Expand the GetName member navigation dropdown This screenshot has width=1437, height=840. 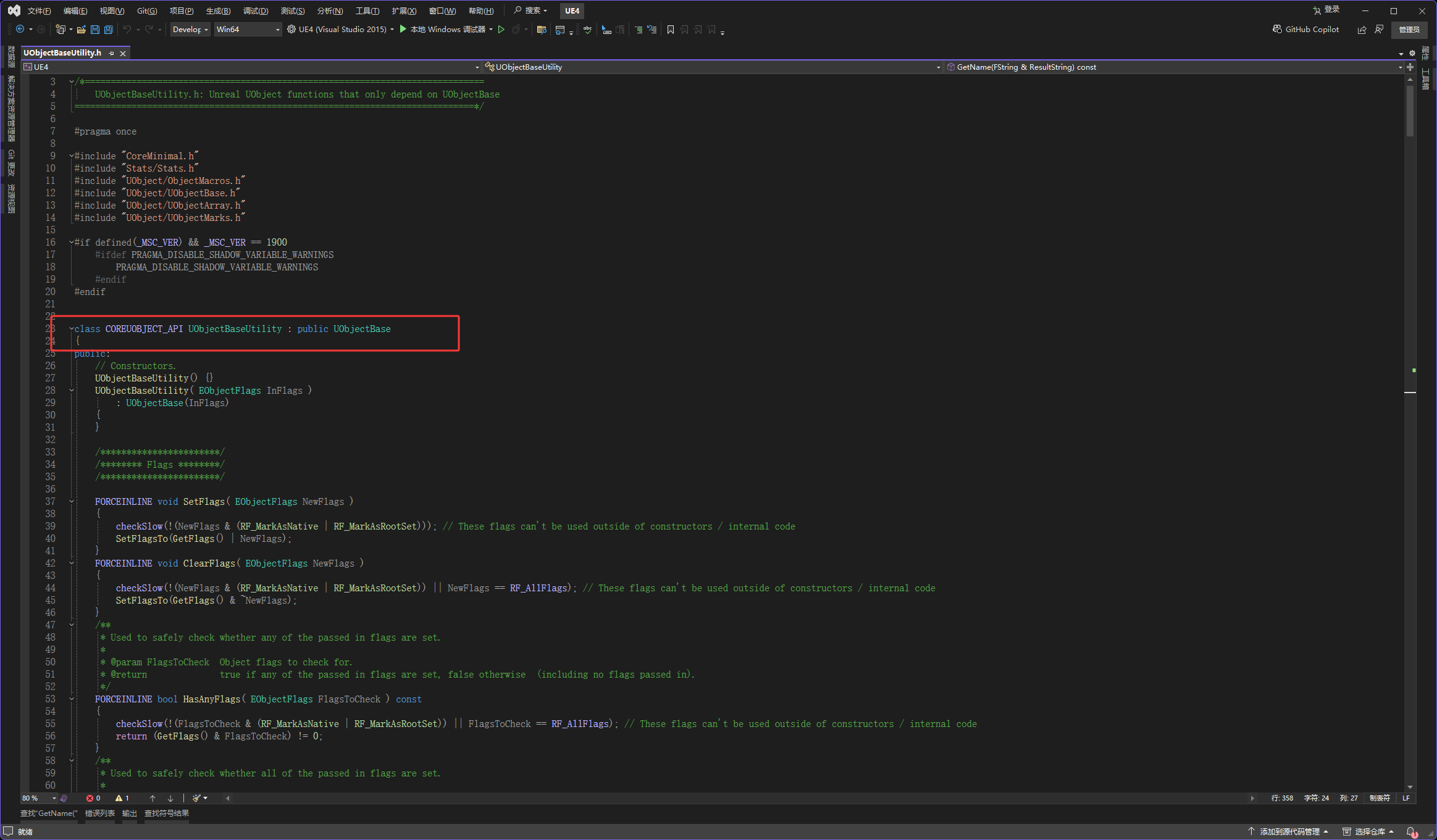[x=1400, y=67]
